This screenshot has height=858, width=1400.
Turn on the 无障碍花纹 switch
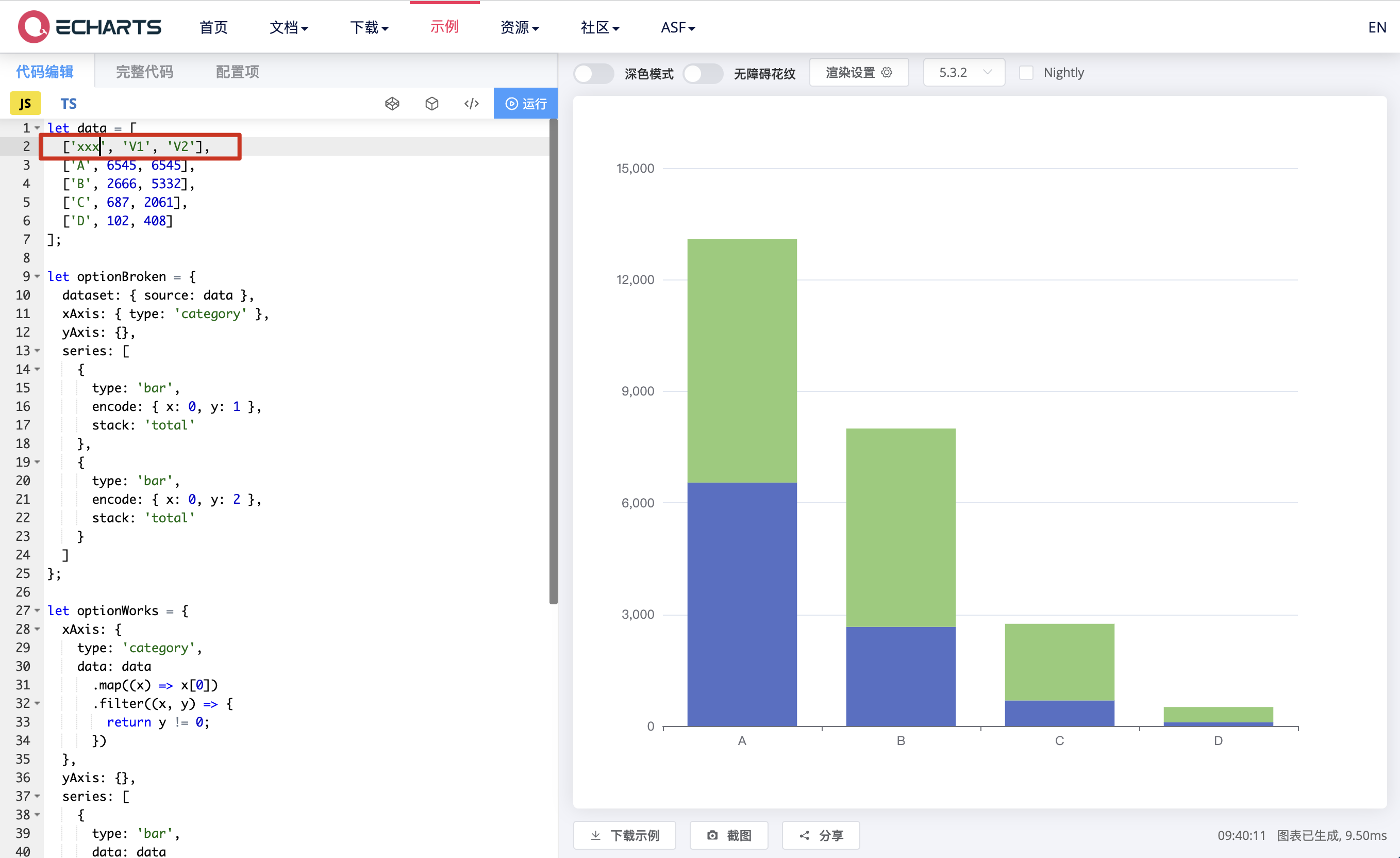[703, 73]
